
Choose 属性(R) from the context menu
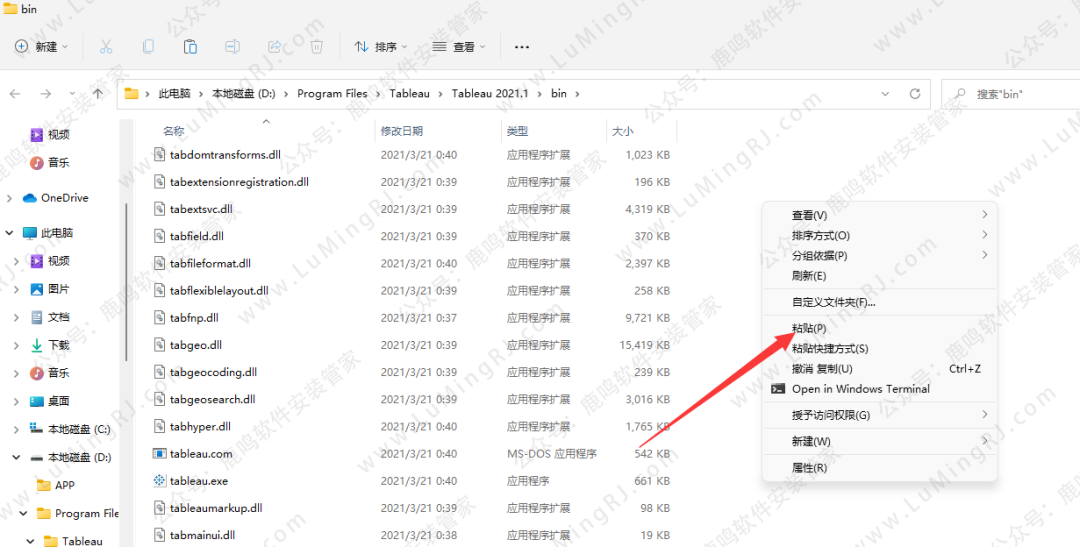(809, 468)
